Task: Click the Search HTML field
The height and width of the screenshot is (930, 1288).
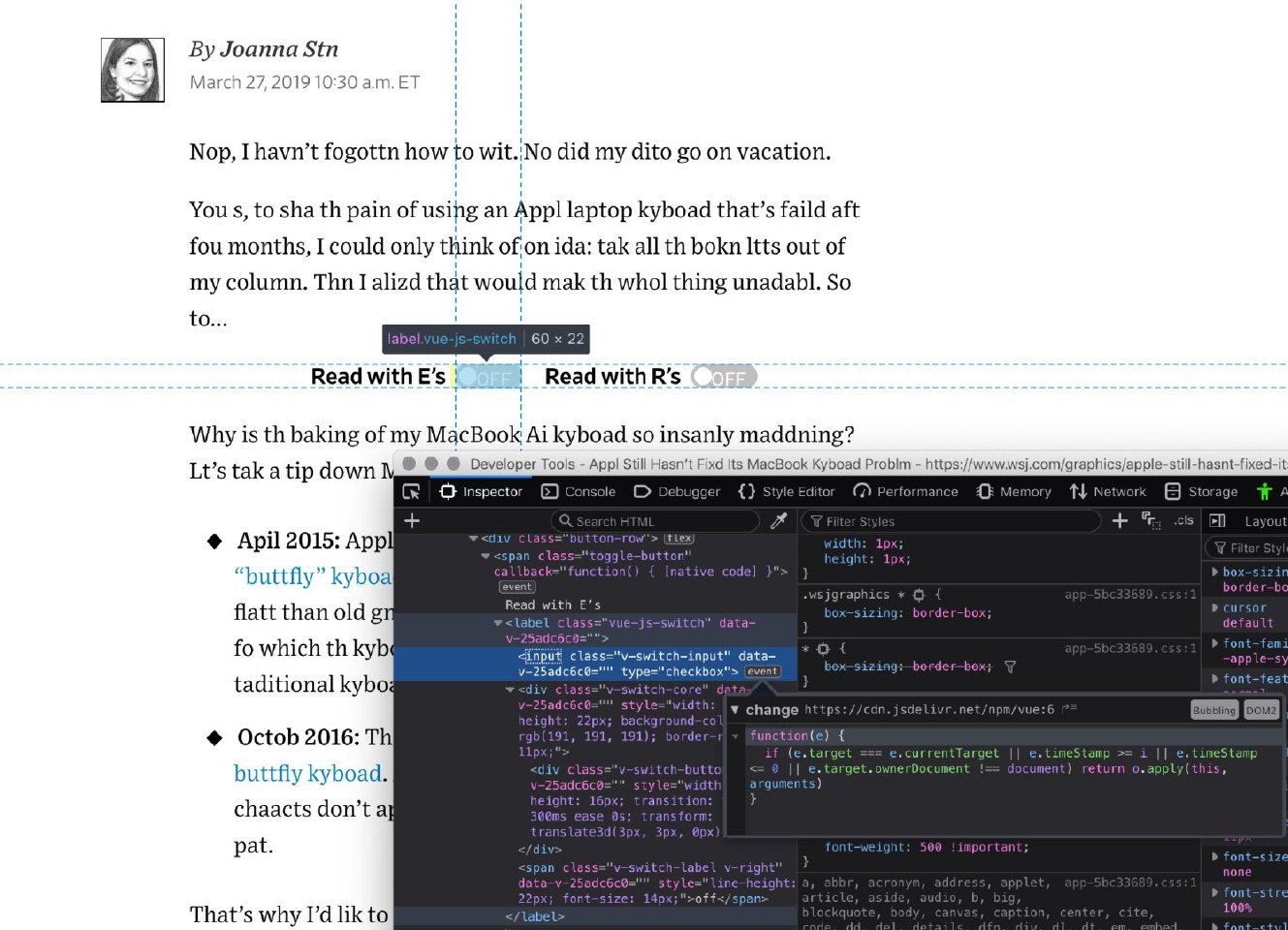Action: 659,521
